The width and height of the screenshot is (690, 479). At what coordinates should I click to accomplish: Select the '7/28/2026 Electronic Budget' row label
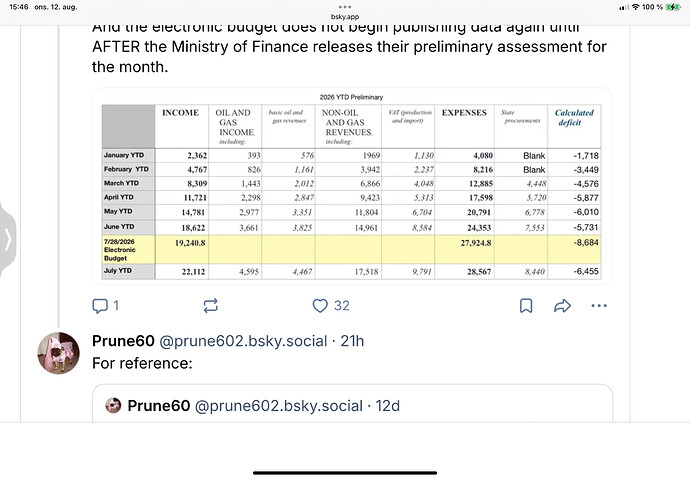coord(119,250)
